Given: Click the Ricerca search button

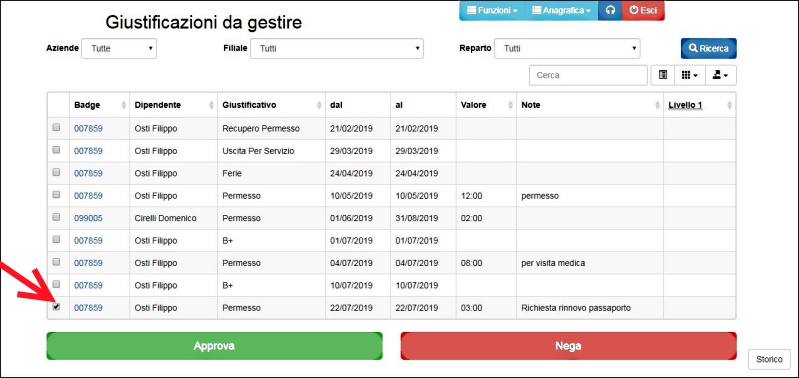Looking at the screenshot, I should (x=708, y=48).
